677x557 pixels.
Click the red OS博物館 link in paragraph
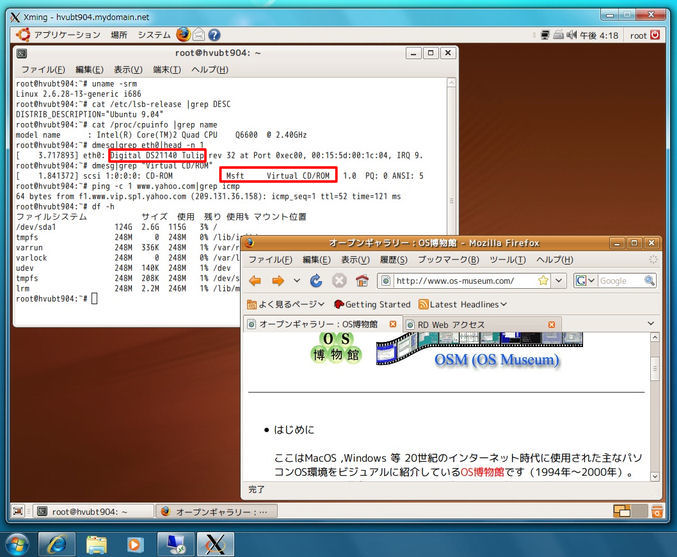[482, 472]
